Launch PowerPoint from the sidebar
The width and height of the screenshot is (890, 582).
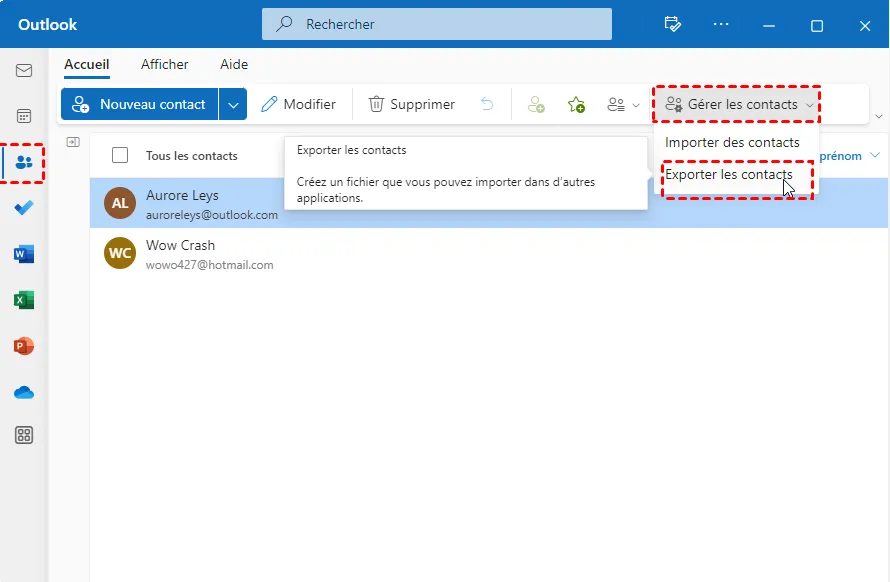[x=24, y=346]
